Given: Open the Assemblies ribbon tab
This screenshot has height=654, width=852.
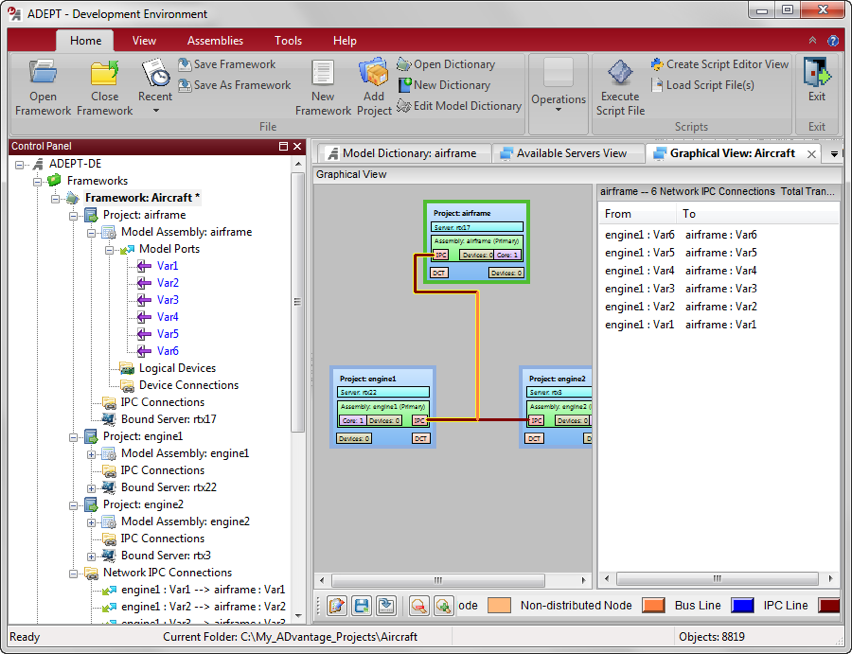Looking at the screenshot, I should [215, 41].
